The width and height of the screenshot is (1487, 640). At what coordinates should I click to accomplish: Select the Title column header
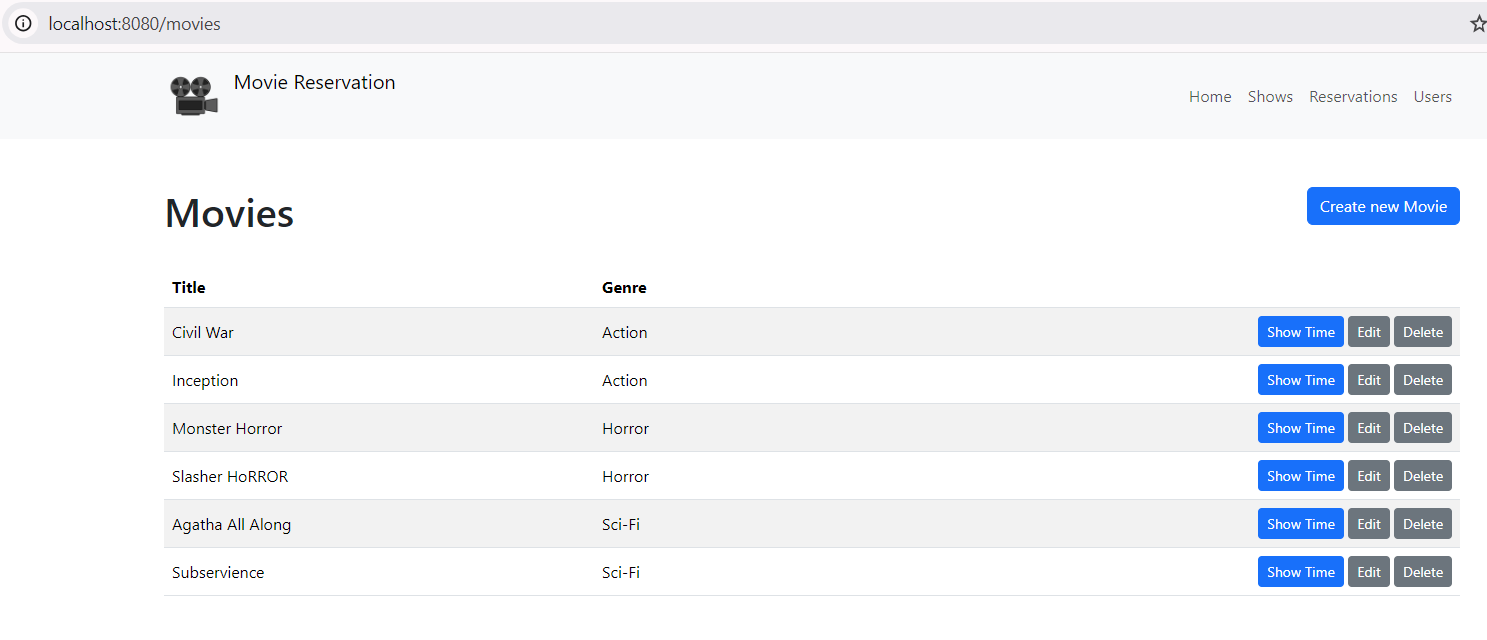tap(189, 288)
